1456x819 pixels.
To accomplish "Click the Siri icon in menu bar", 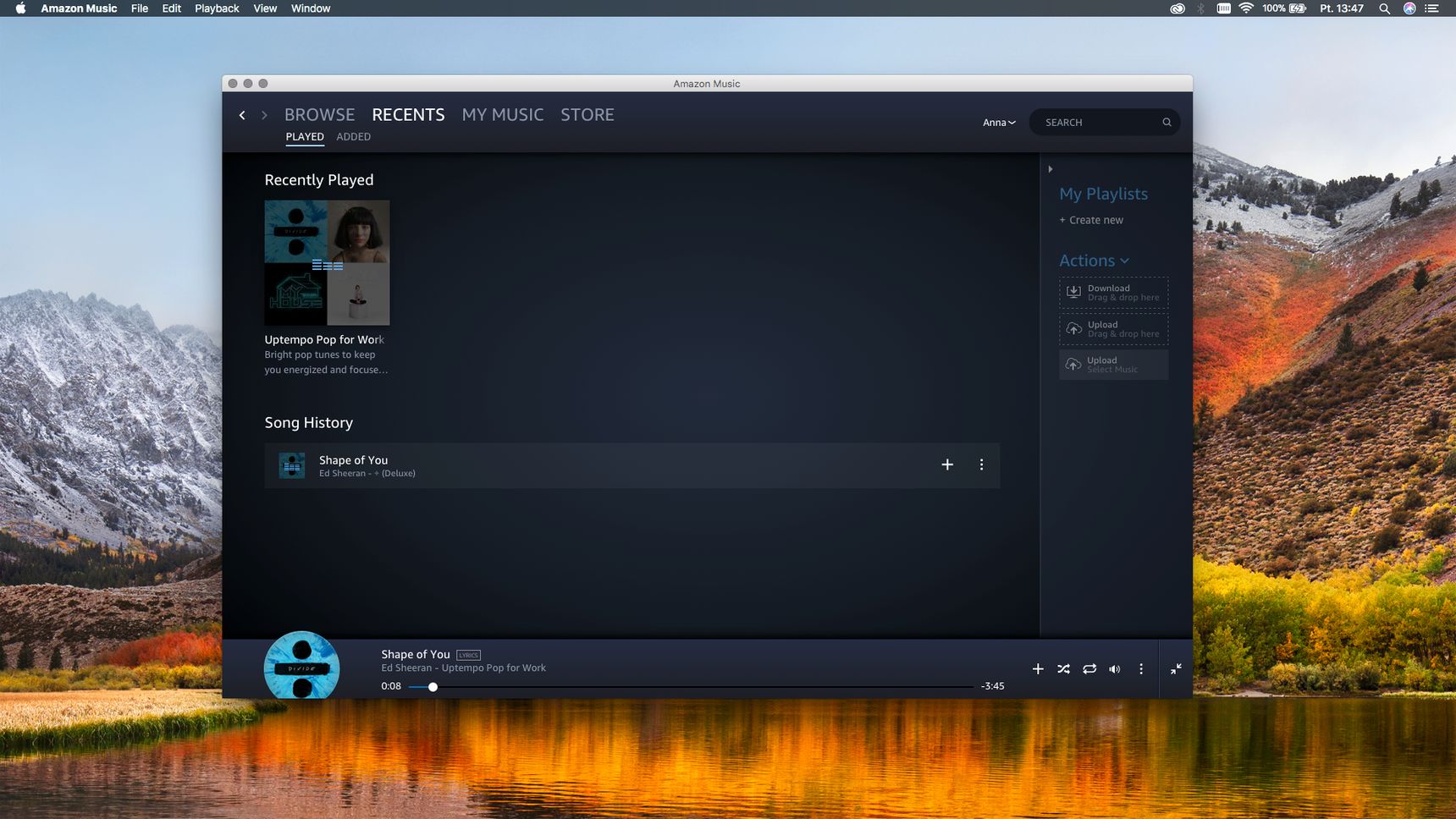I will [x=1409, y=8].
